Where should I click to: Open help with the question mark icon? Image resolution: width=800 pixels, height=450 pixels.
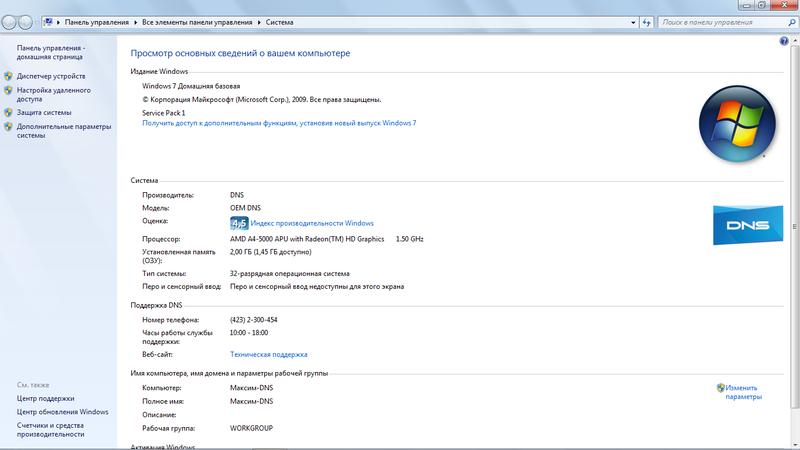point(784,41)
